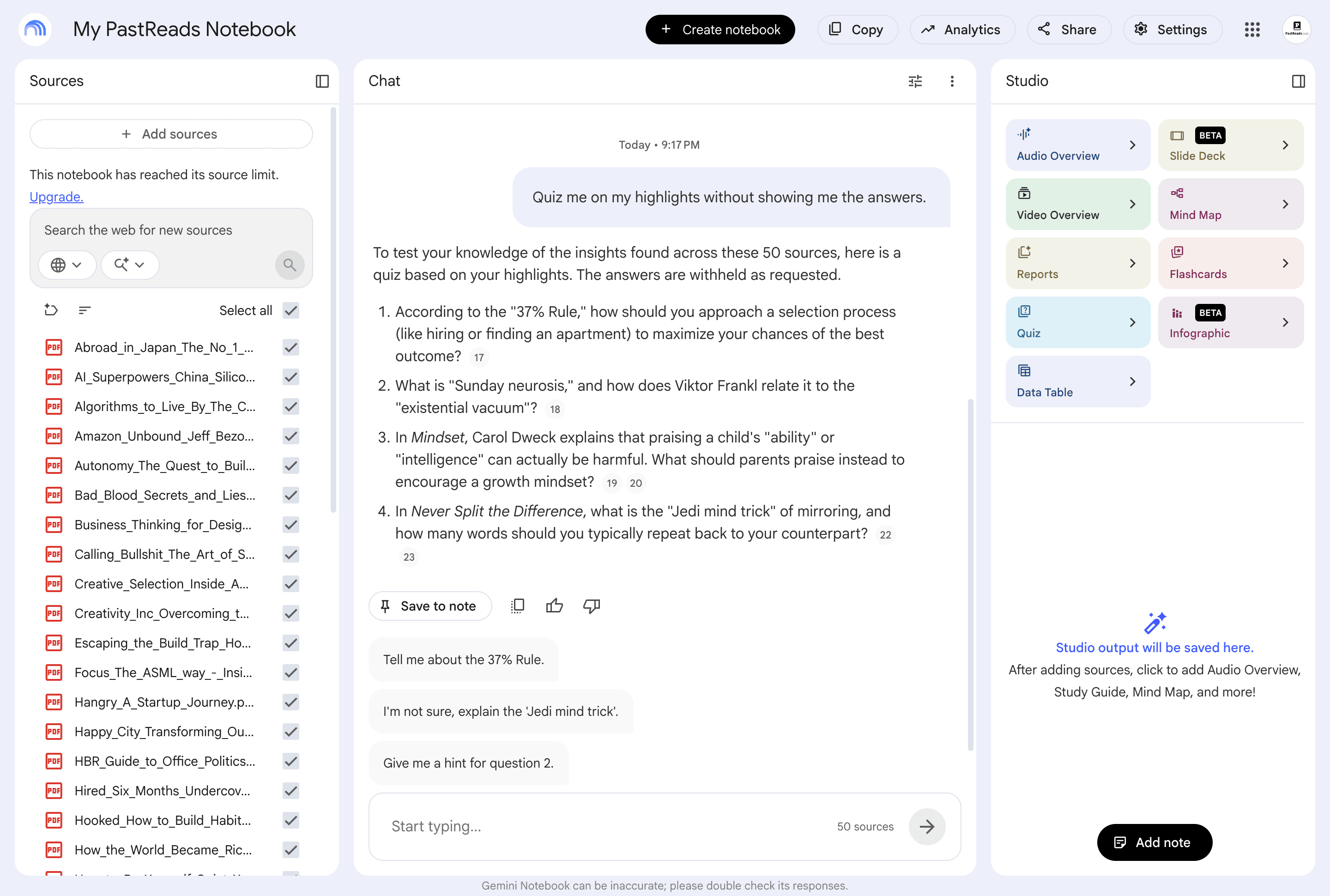The width and height of the screenshot is (1330, 896).
Task: Click the NotebookLM logo icon
Action: 35,29
